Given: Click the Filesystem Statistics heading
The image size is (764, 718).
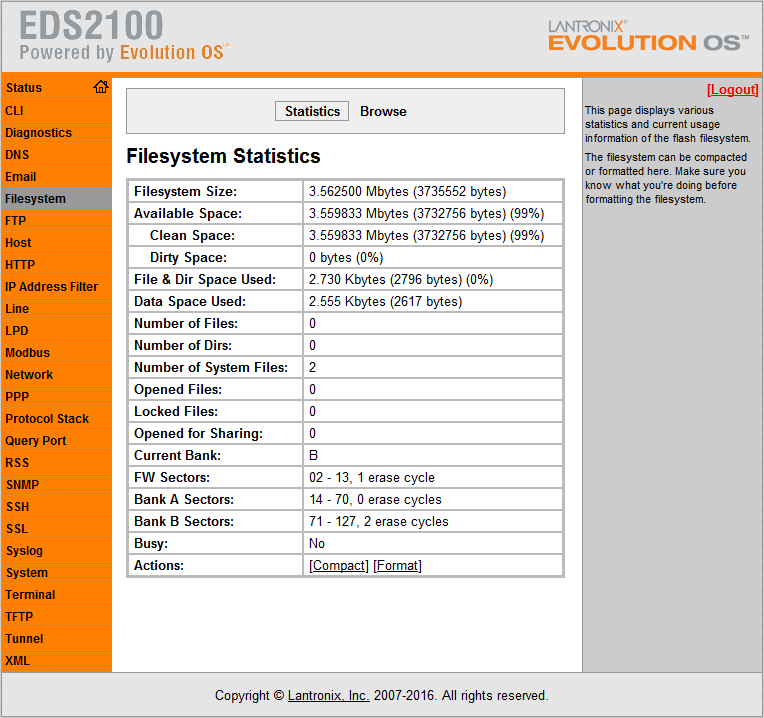Looking at the screenshot, I should [x=223, y=156].
